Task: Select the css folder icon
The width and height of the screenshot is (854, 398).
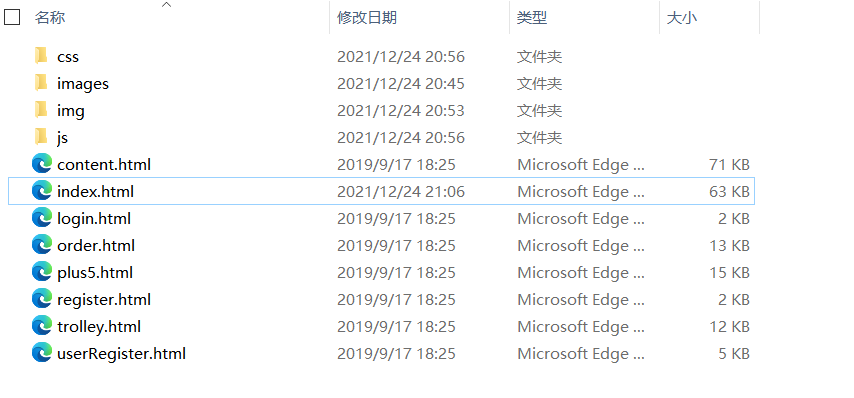Action: [x=41, y=56]
